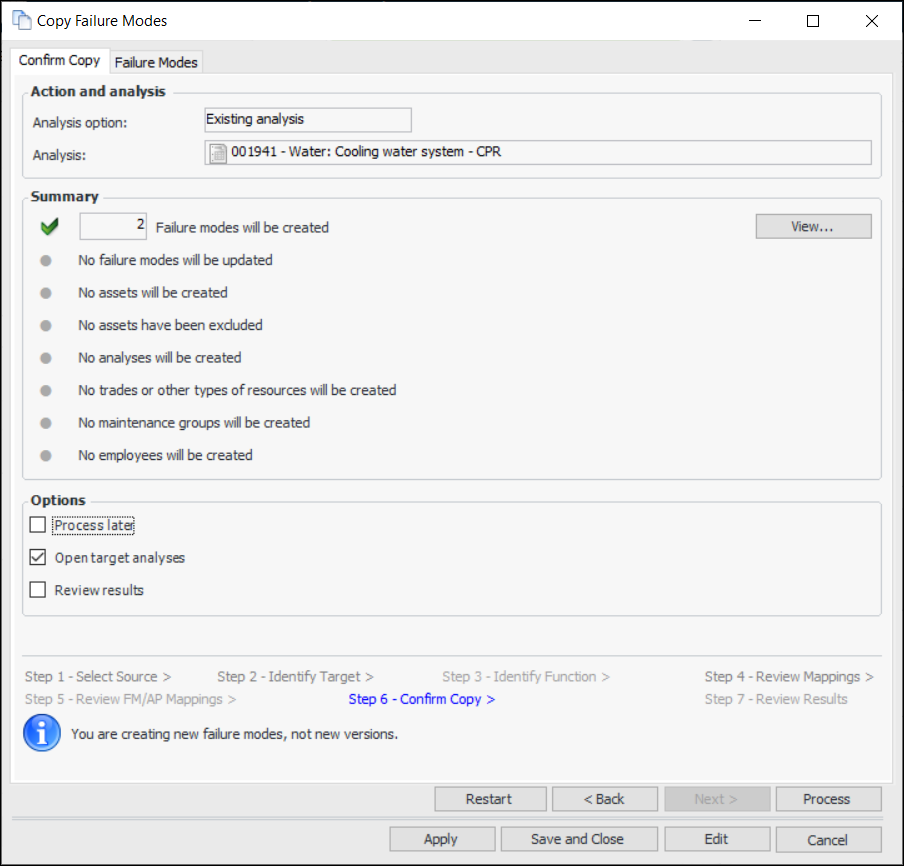The image size is (904, 866).
Task: Click the Analysis option field showing Existing analysis
Action: pos(308,120)
